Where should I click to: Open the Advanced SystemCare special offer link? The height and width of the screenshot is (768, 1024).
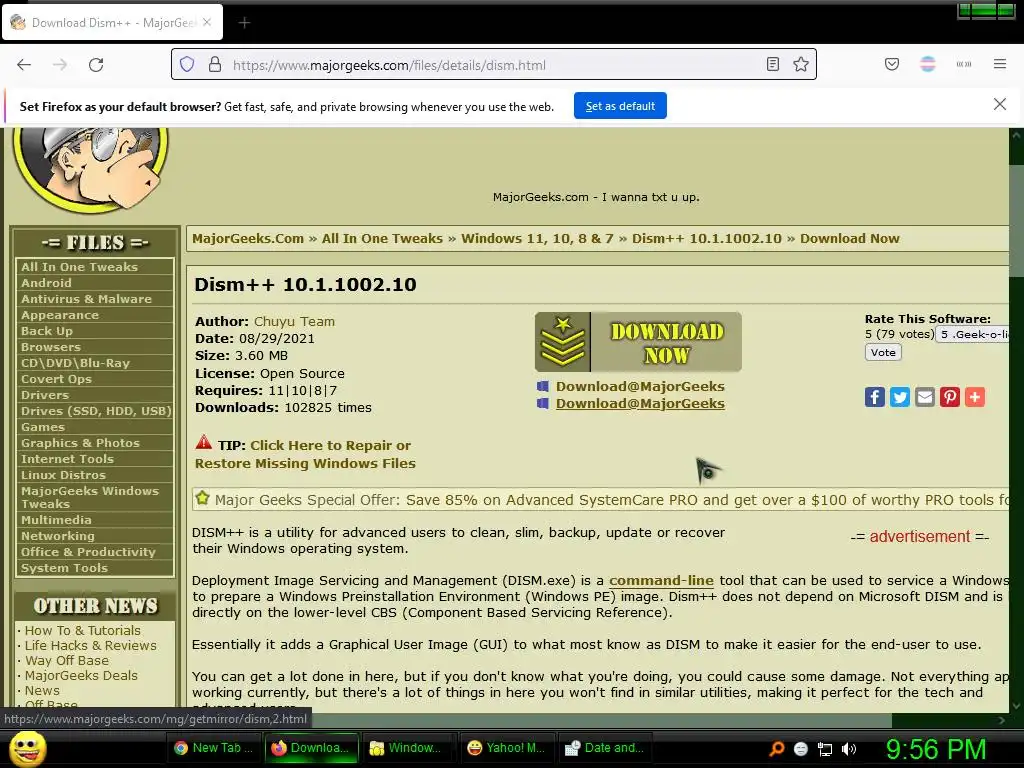(612, 500)
